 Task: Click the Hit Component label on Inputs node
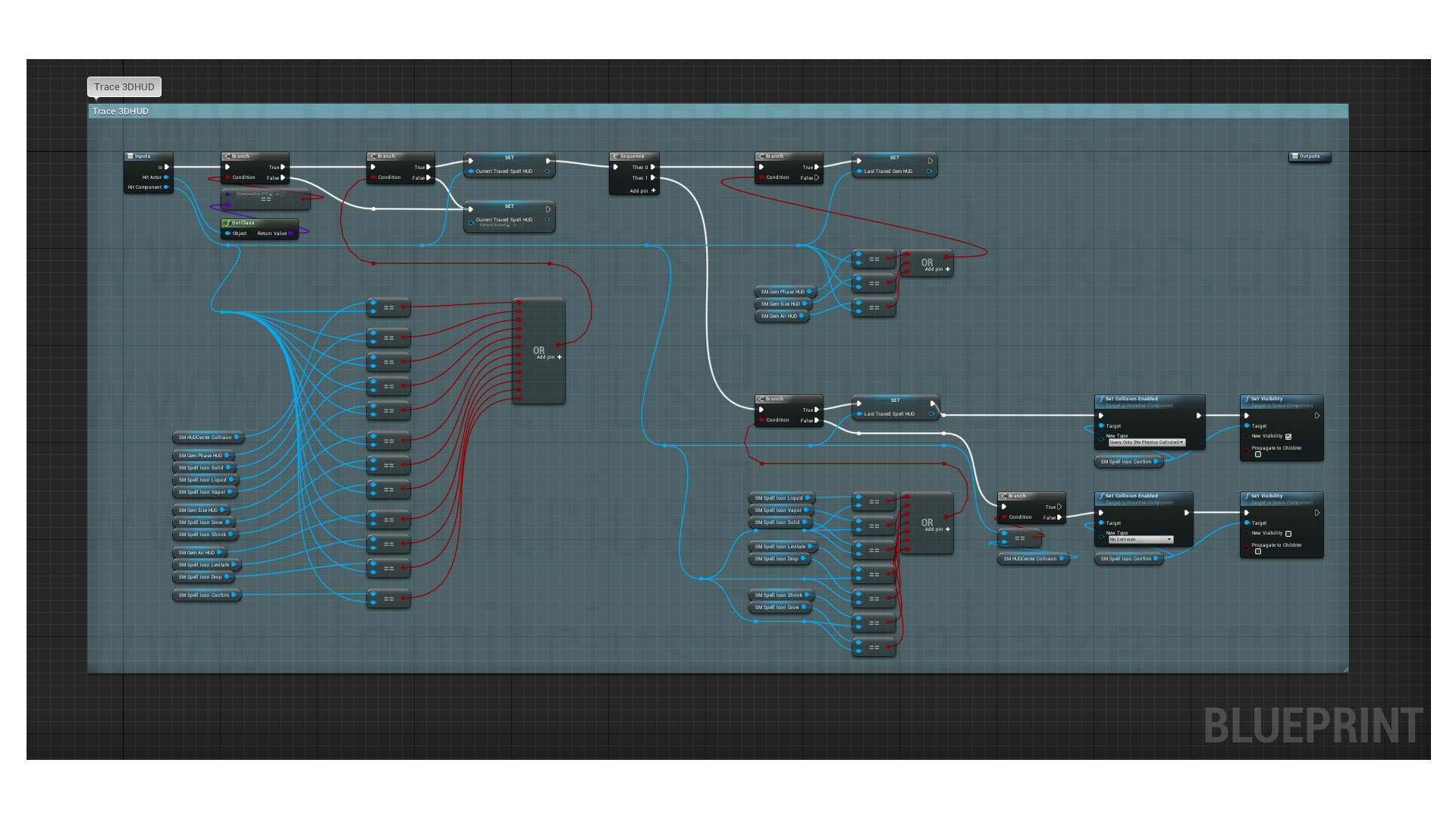pyautogui.click(x=144, y=187)
